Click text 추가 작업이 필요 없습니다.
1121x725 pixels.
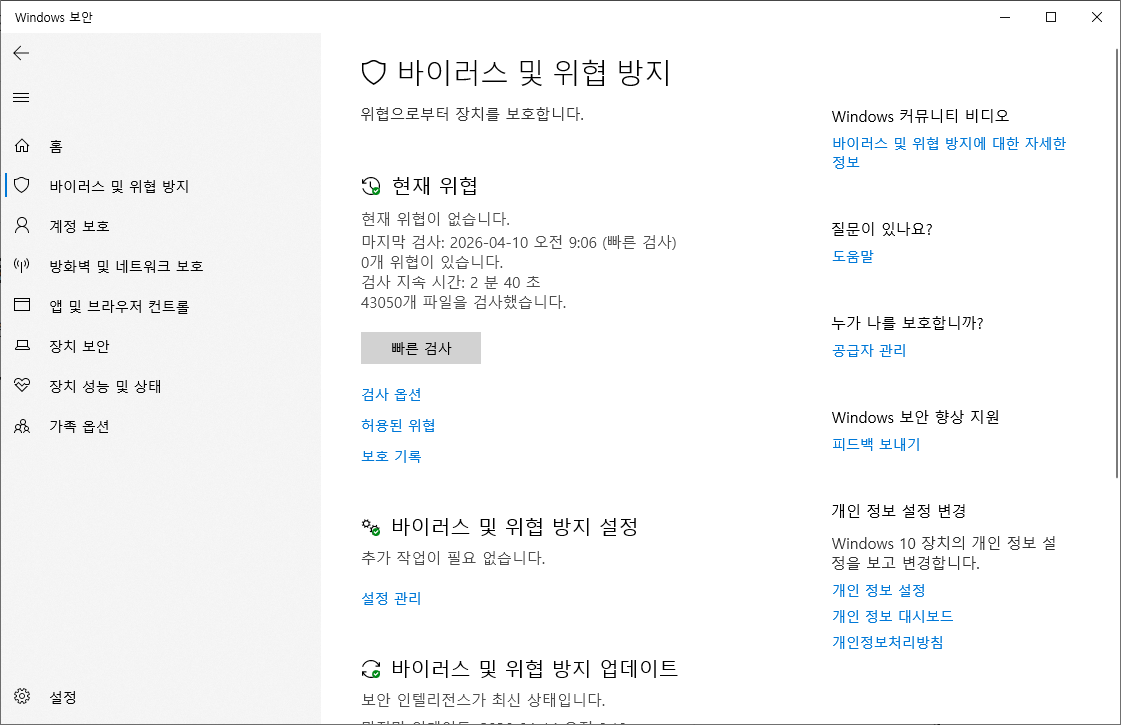tap(453, 558)
